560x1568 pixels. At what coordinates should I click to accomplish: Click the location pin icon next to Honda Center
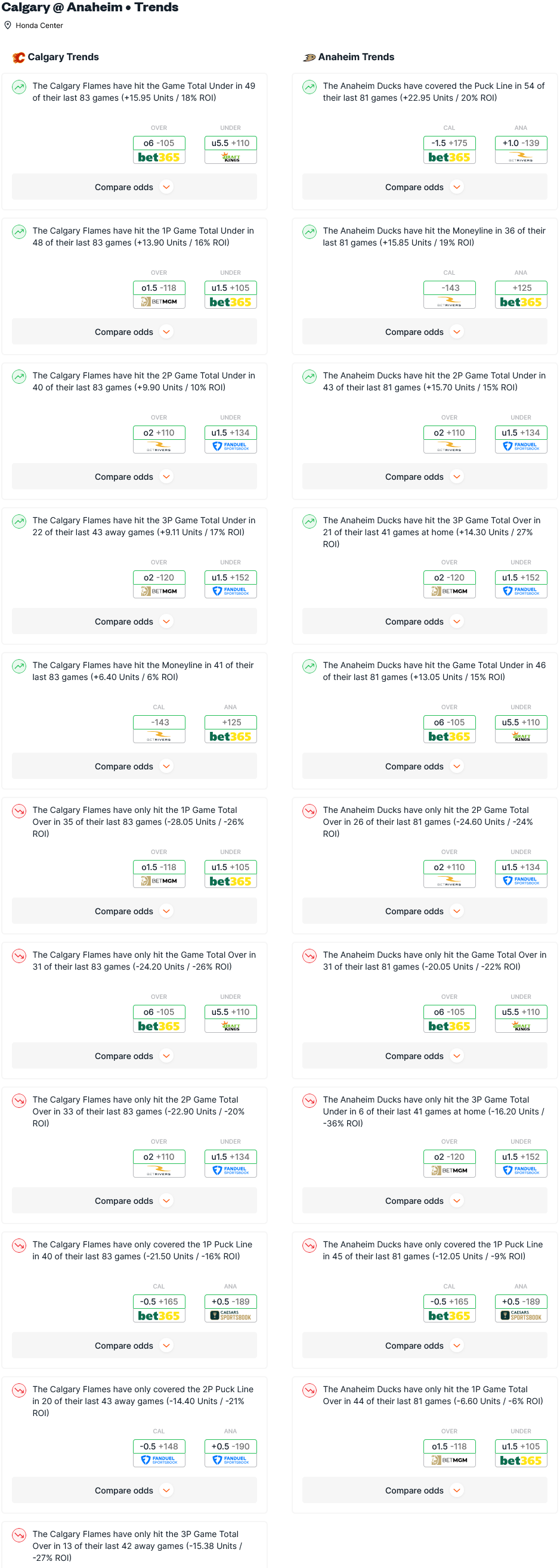8,26
